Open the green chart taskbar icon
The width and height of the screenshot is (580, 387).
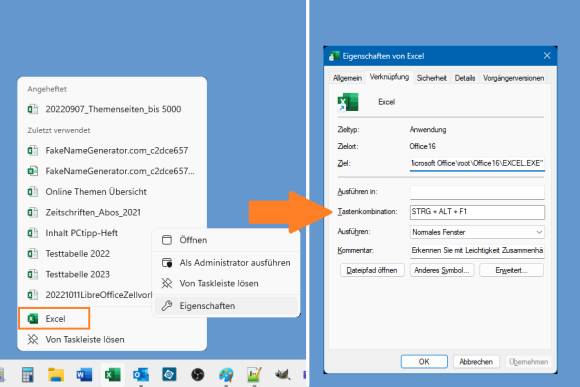254,374
